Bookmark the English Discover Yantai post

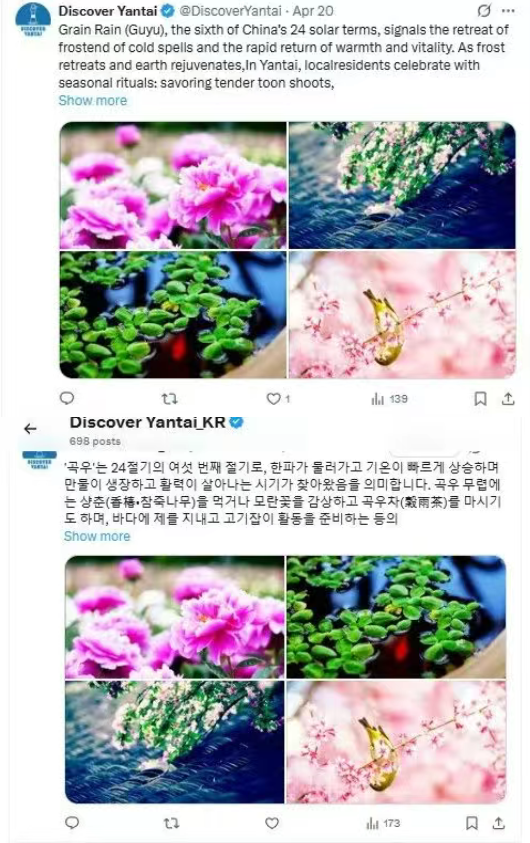480,398
